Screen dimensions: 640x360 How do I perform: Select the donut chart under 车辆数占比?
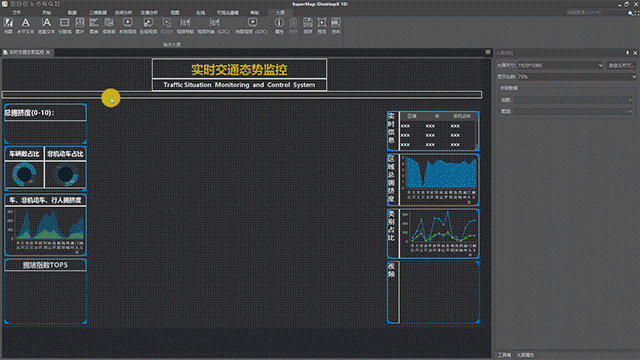coord(24,174)
